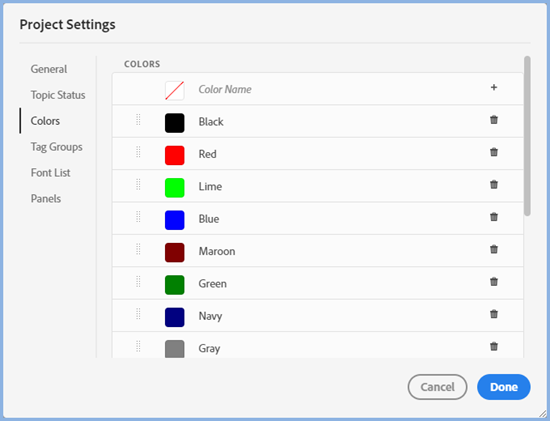Remove the Lime color via trash icon

click(x=494, y=185)
